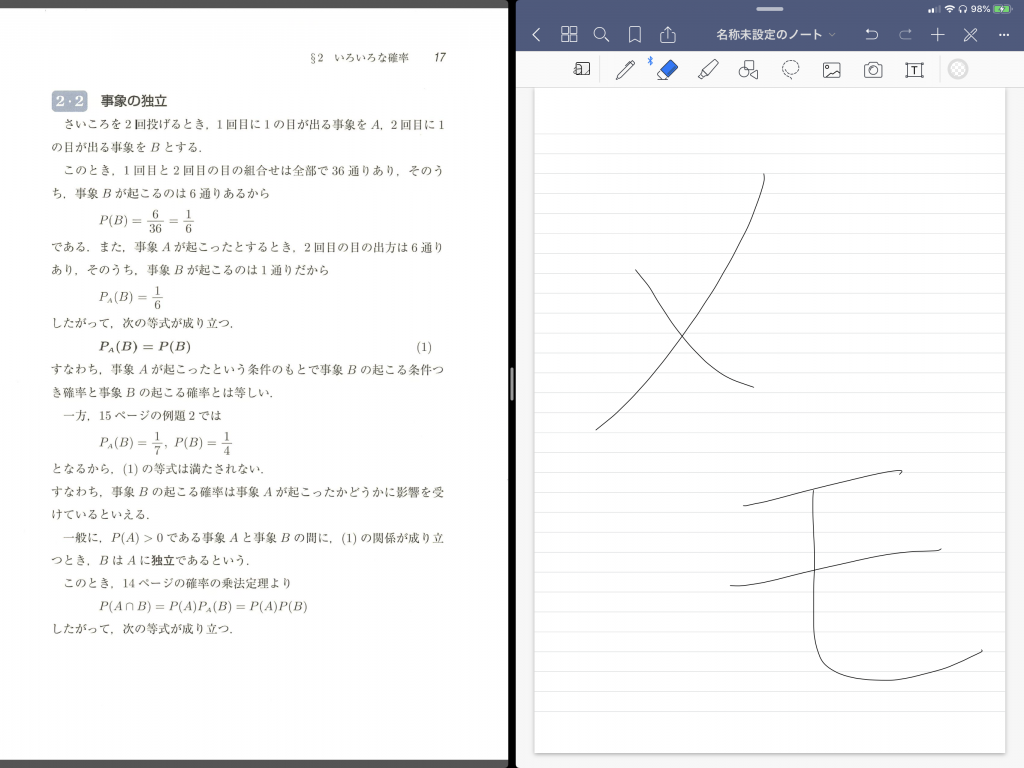Insert an image with the picture tool

pos(831,70)
